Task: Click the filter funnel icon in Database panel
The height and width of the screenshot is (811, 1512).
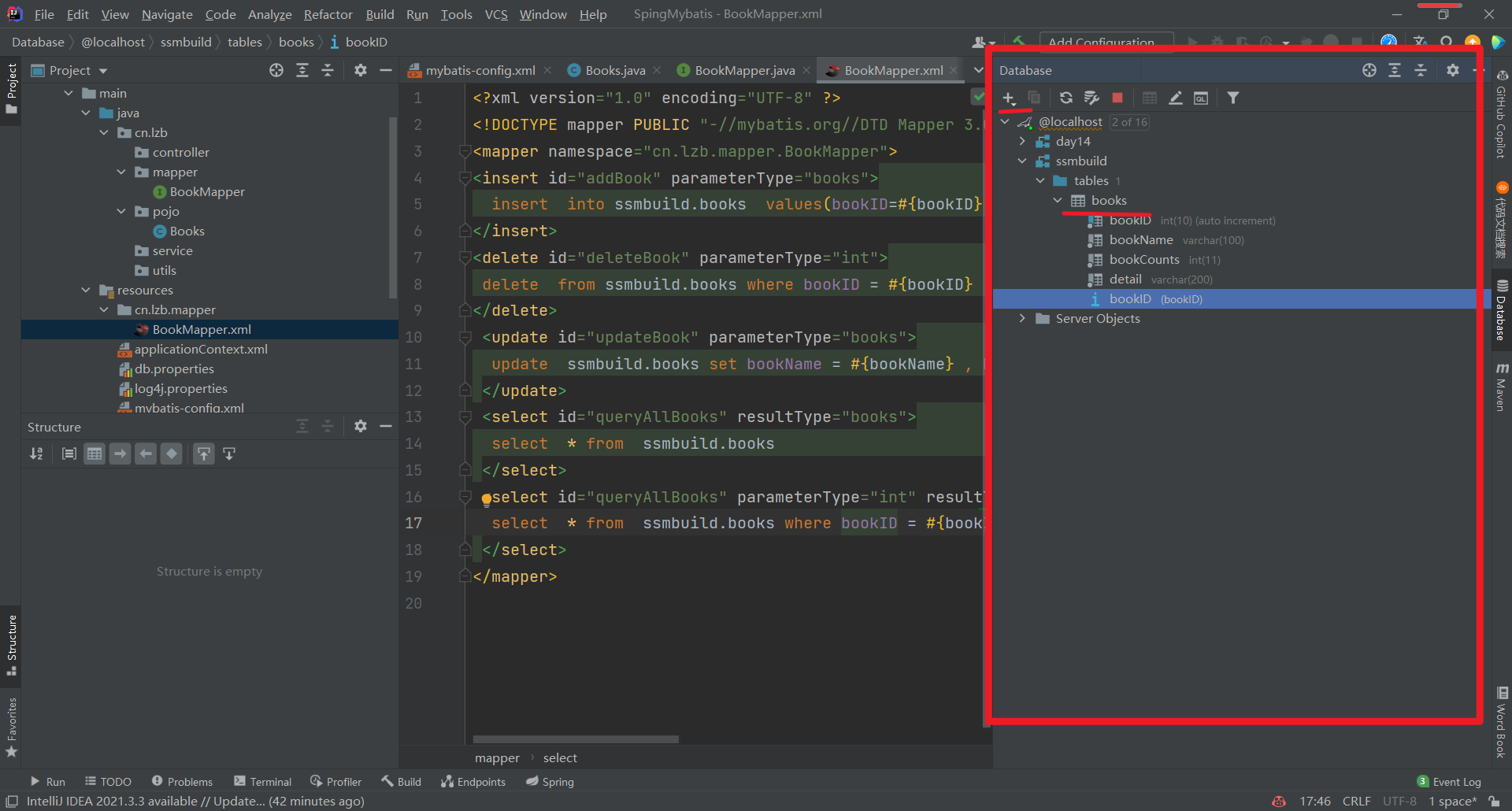Action: [x=1233, y=98]
